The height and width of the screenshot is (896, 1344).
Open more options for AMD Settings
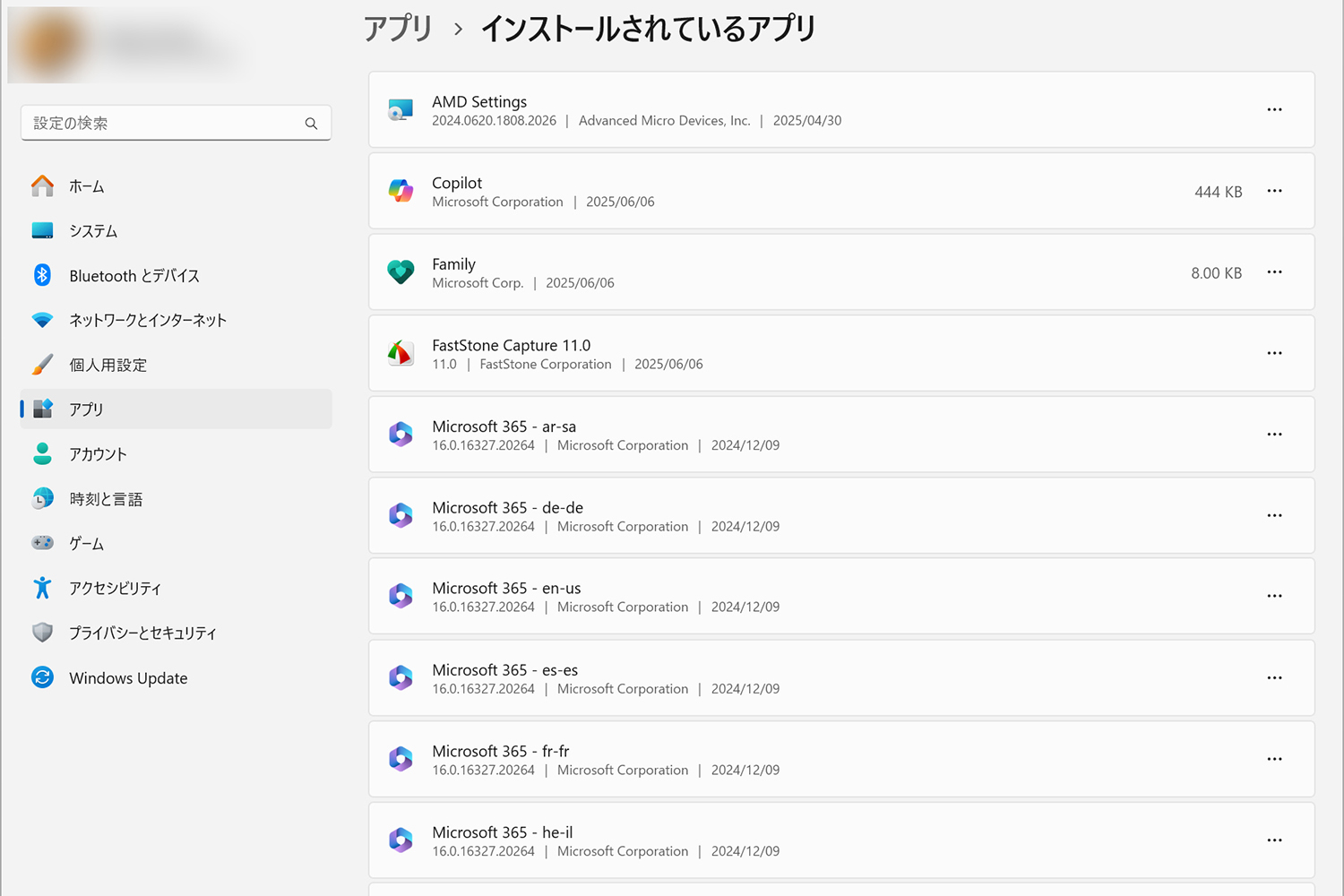[1274, 109]
